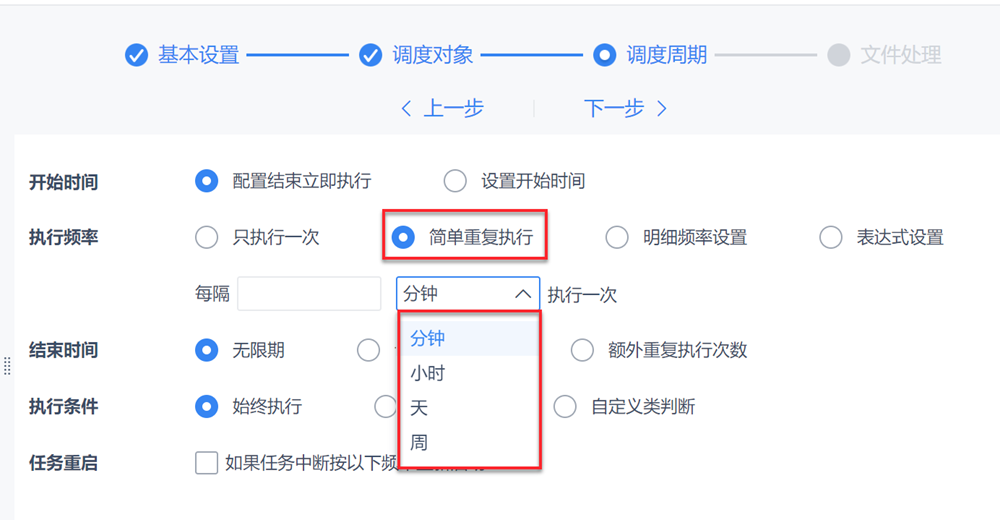
Task: Click the 文件处理 pending step icon
Action: [x=838, y=55]
